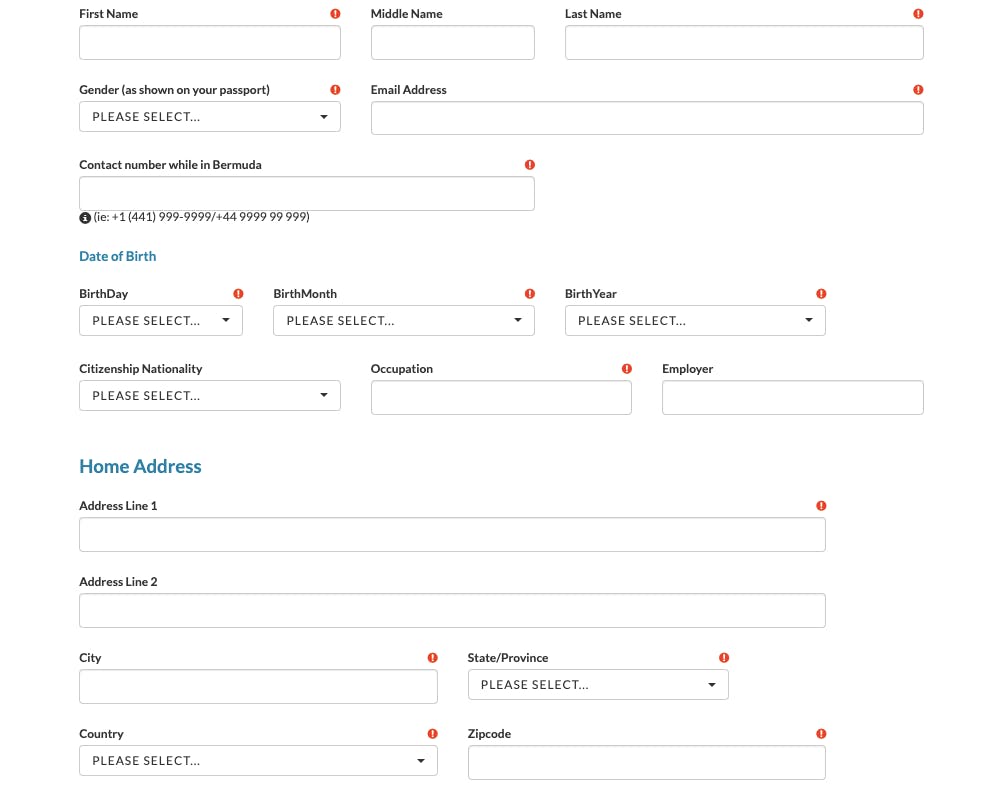
Task: Open the Gender dropdown
Action: 210,117
